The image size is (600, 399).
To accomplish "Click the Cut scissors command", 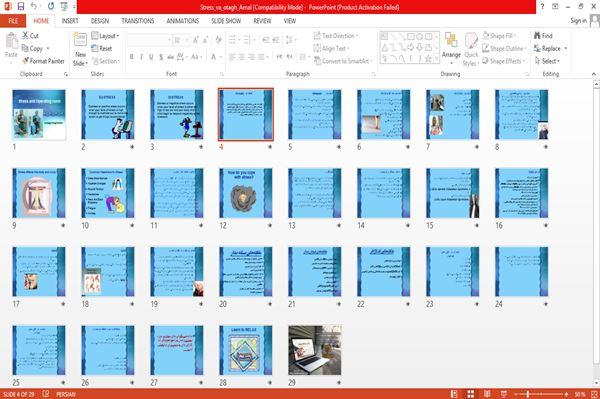I will point(30,36).
